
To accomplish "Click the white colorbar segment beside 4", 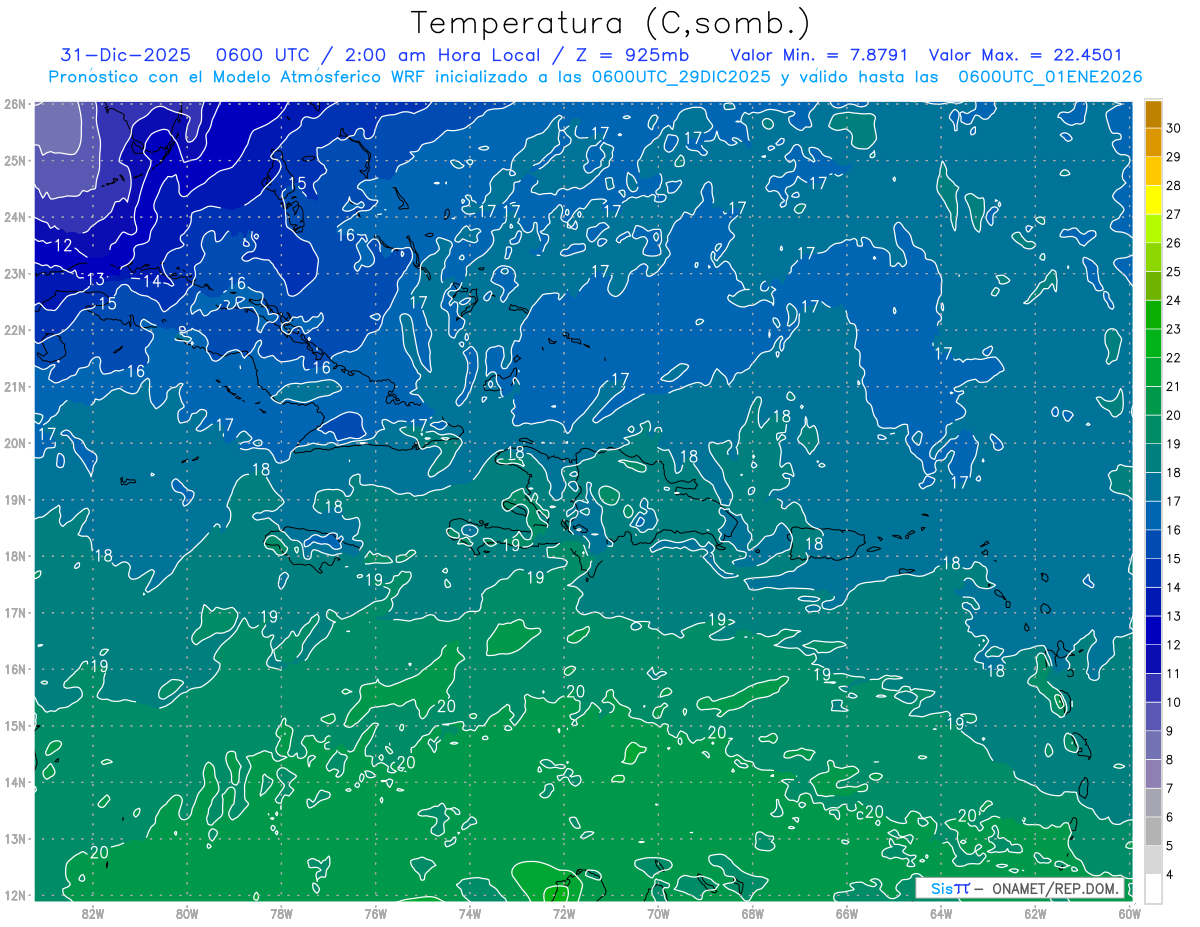I will tap(1153, 888).
